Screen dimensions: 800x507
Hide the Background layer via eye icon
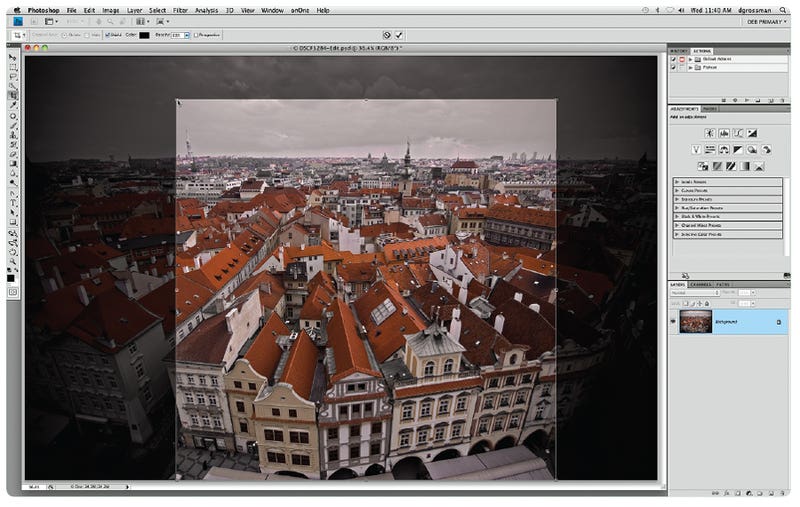coord(673,321)
